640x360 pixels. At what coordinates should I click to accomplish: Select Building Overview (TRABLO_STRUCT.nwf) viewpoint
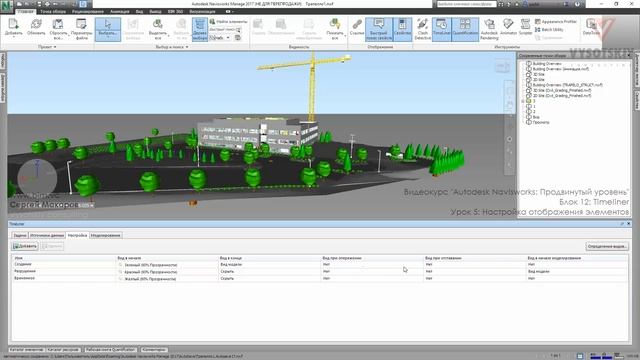[x=567, y=85]
